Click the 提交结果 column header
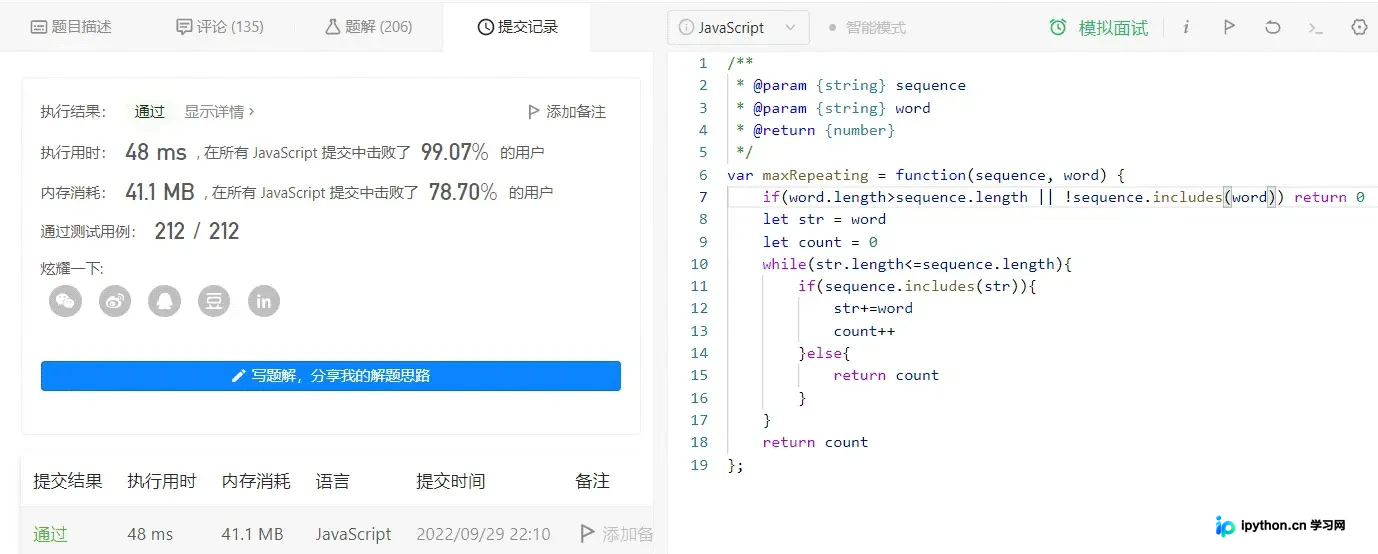1378x554 pixels. 68,481
